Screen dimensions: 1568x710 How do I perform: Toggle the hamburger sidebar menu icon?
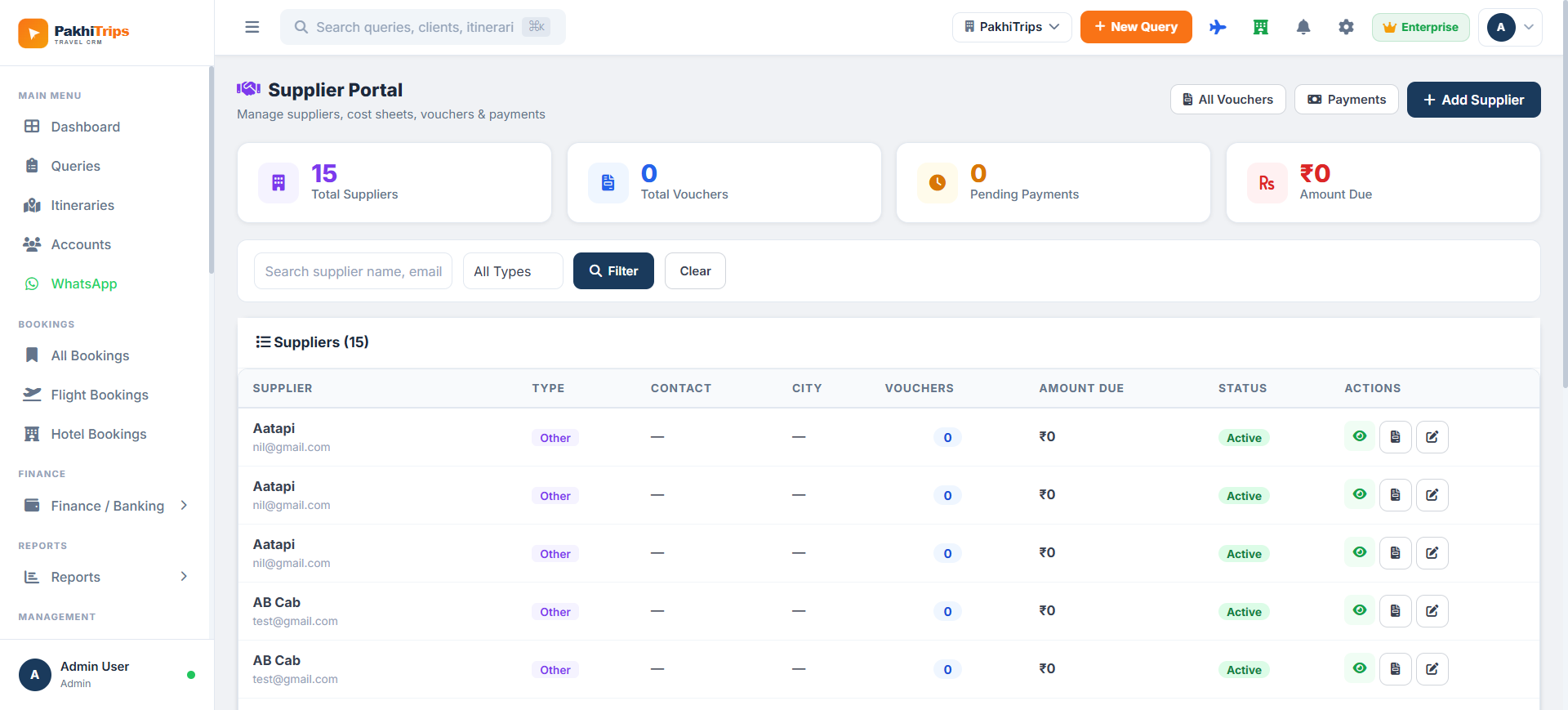(x=252, y=27)
